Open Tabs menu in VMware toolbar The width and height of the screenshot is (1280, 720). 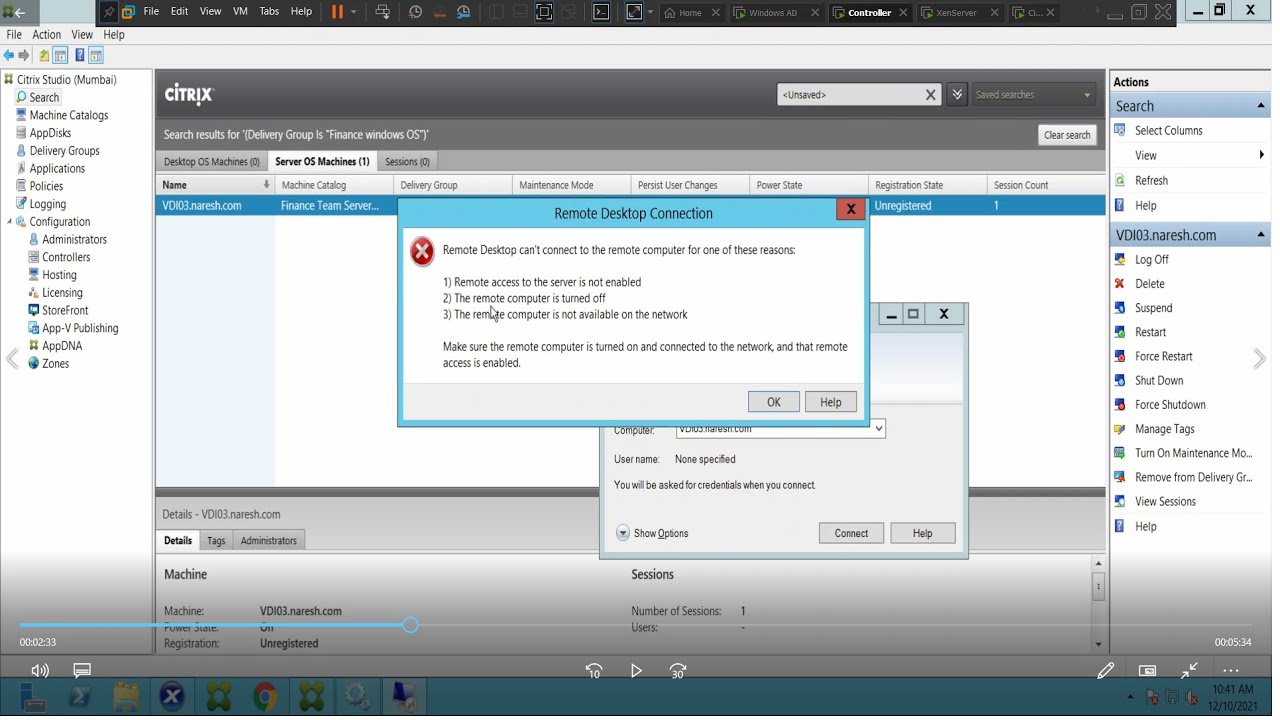(x=269, y=11)
